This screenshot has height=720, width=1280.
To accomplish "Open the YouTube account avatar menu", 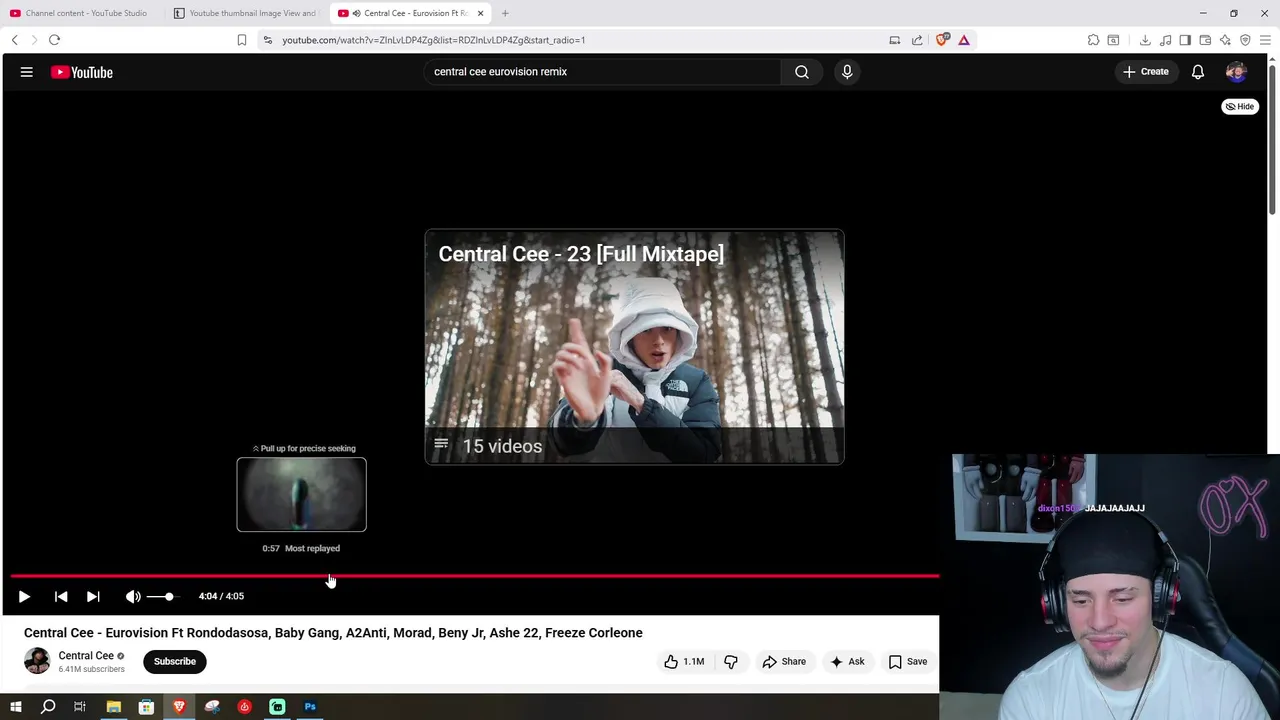I will [x=1236, y=72].
